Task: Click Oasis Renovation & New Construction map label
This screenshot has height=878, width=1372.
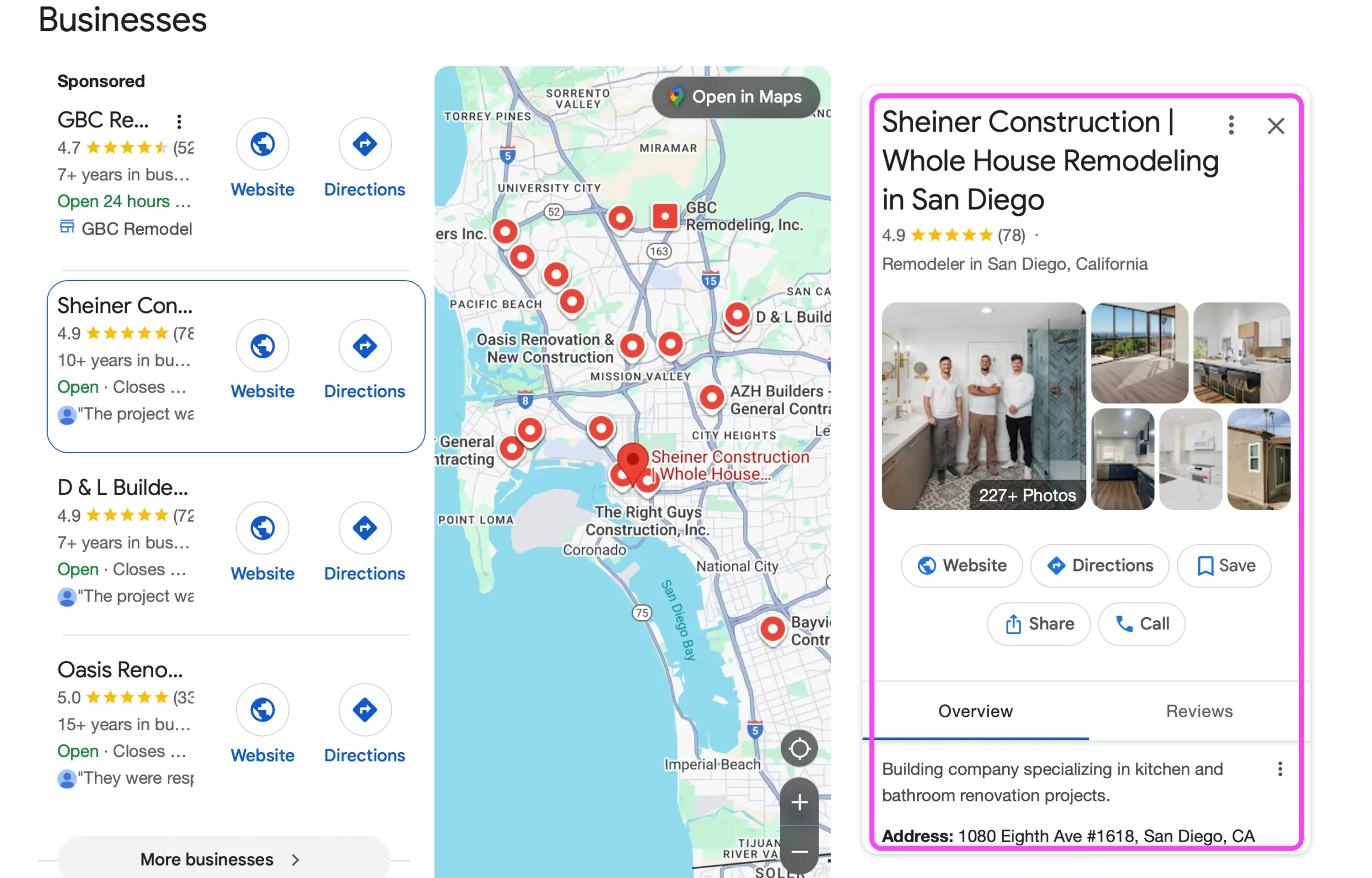Action: tap(545, 348)
